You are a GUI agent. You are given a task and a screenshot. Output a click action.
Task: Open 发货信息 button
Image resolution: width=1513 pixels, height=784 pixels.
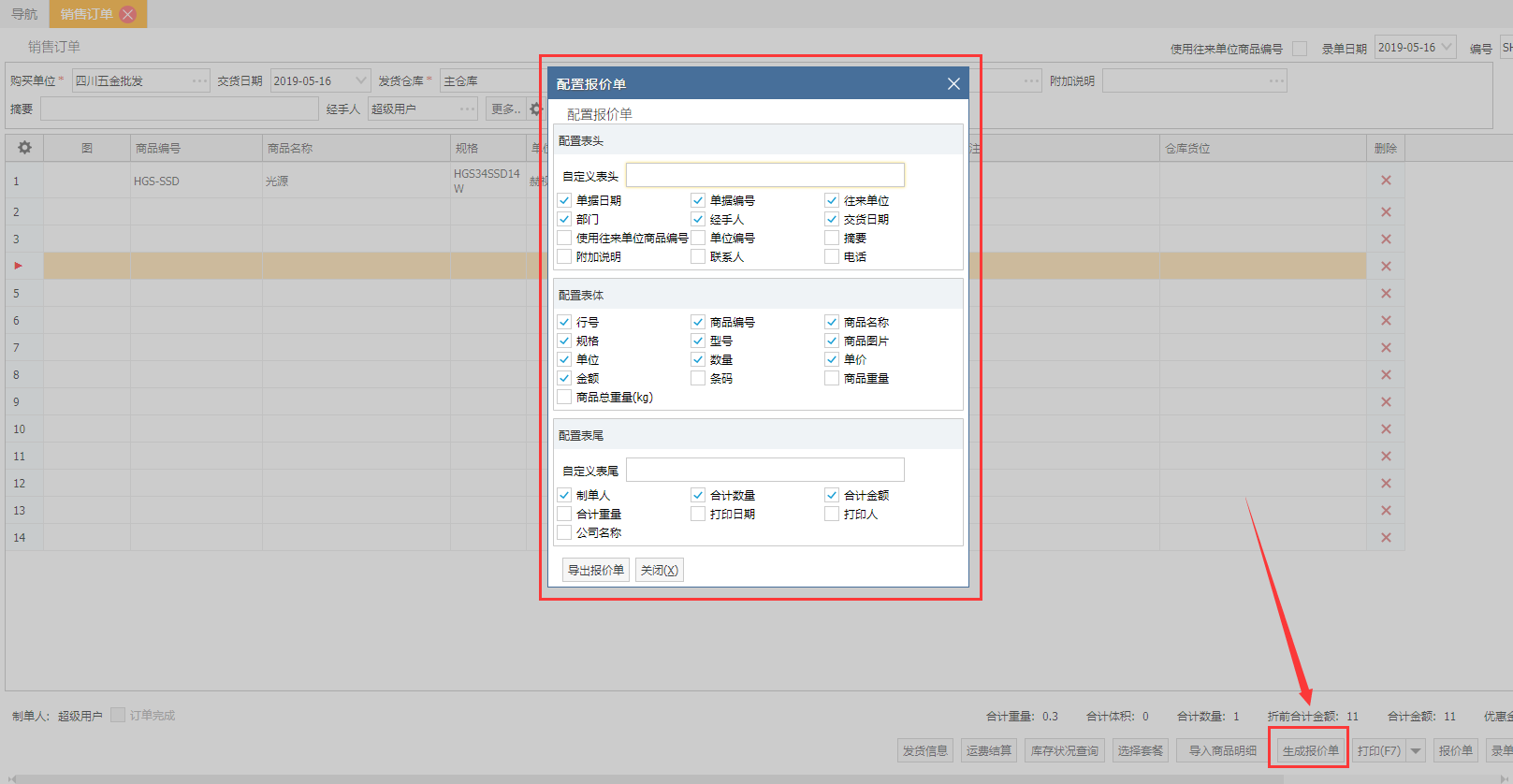click(925, 751)
